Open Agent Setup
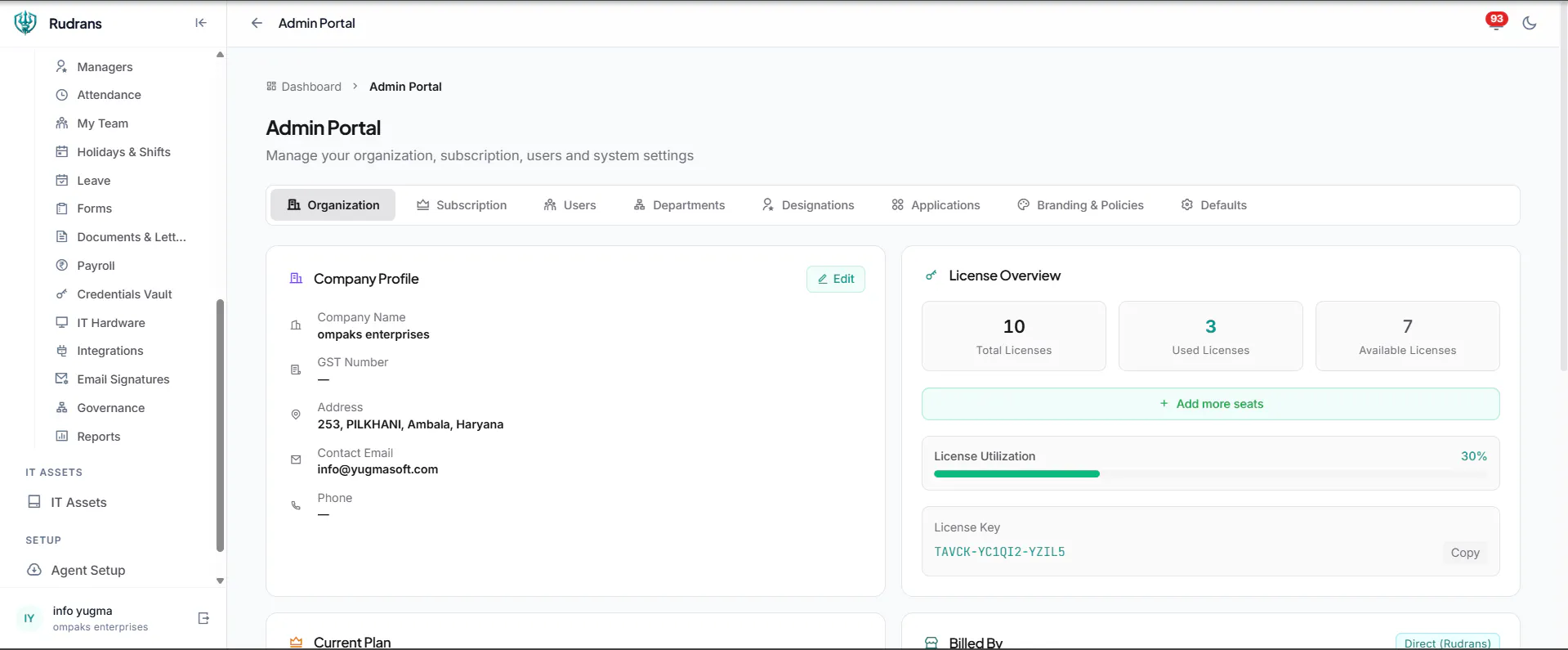Screen dimensions: 1568x650 87,570
